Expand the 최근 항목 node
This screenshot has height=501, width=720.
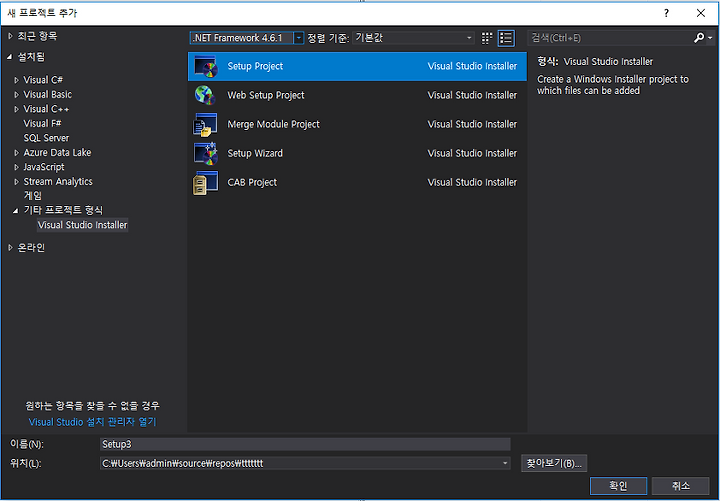(10, 36)
